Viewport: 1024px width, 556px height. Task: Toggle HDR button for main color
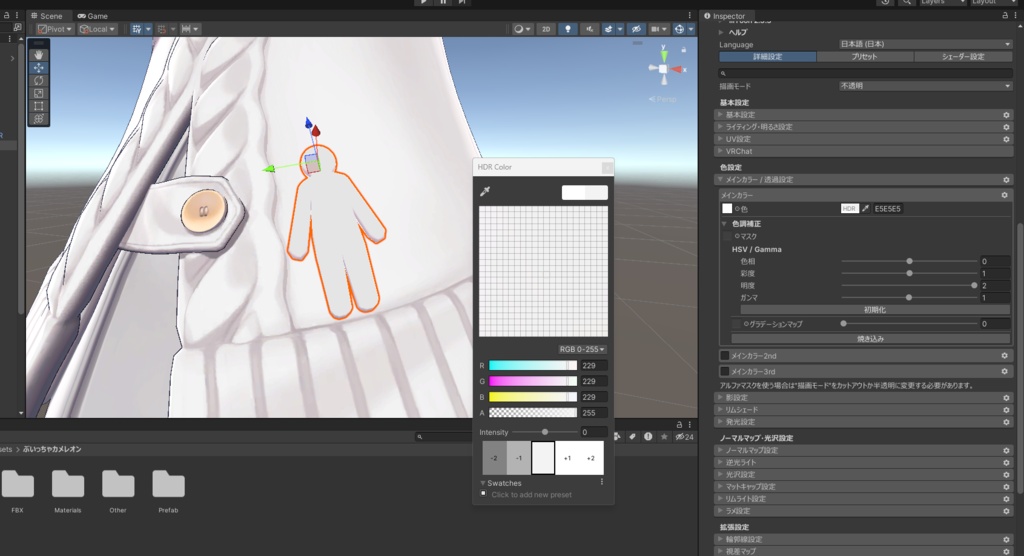(x=849, y=208)
